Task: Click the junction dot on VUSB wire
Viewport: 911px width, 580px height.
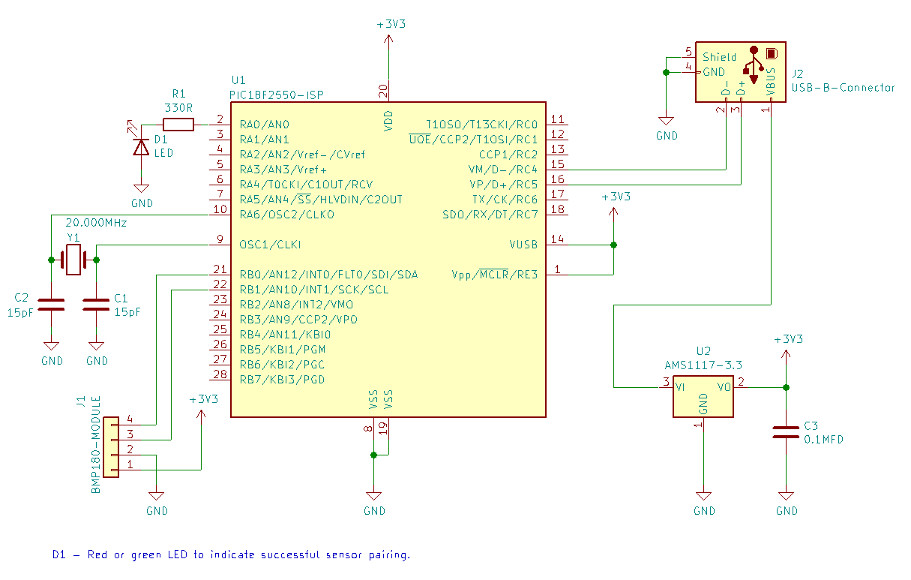Action: pyautogui.click(x=614, y=245)
